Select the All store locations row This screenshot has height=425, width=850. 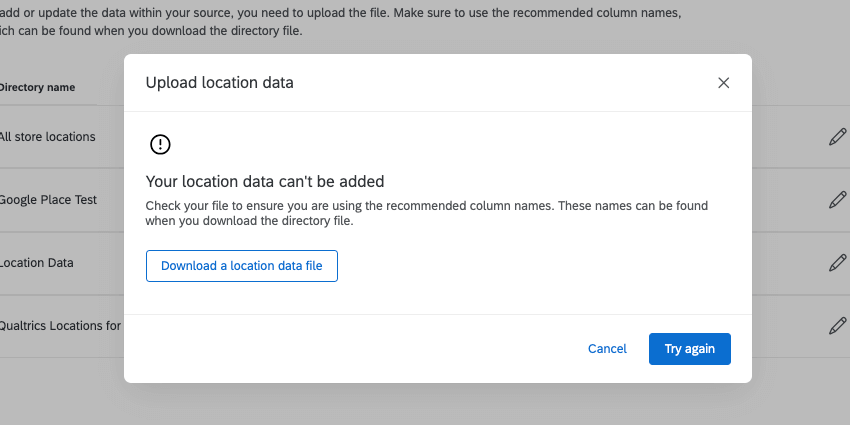click(48, 136)
